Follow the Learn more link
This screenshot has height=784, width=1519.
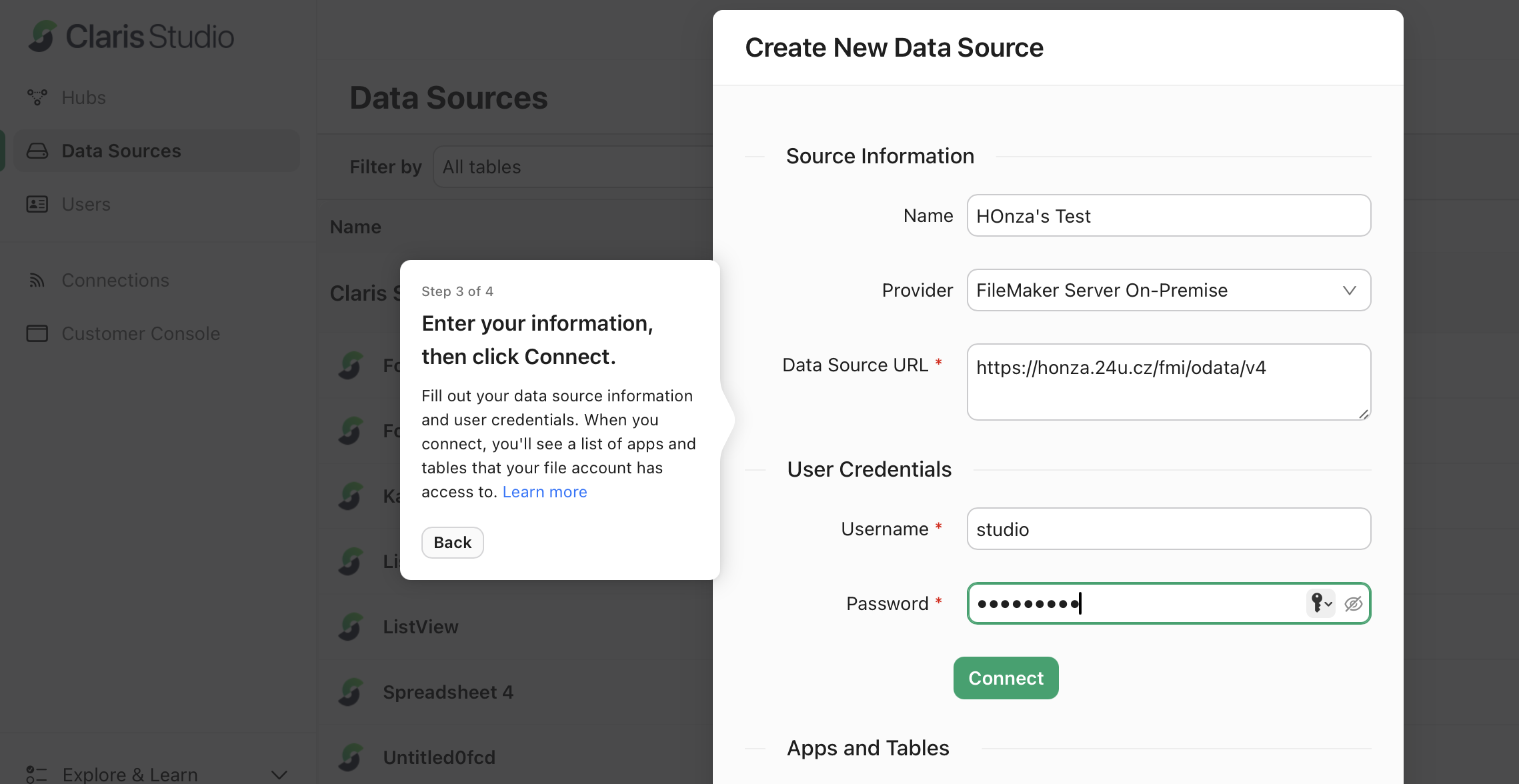[545, 492]
